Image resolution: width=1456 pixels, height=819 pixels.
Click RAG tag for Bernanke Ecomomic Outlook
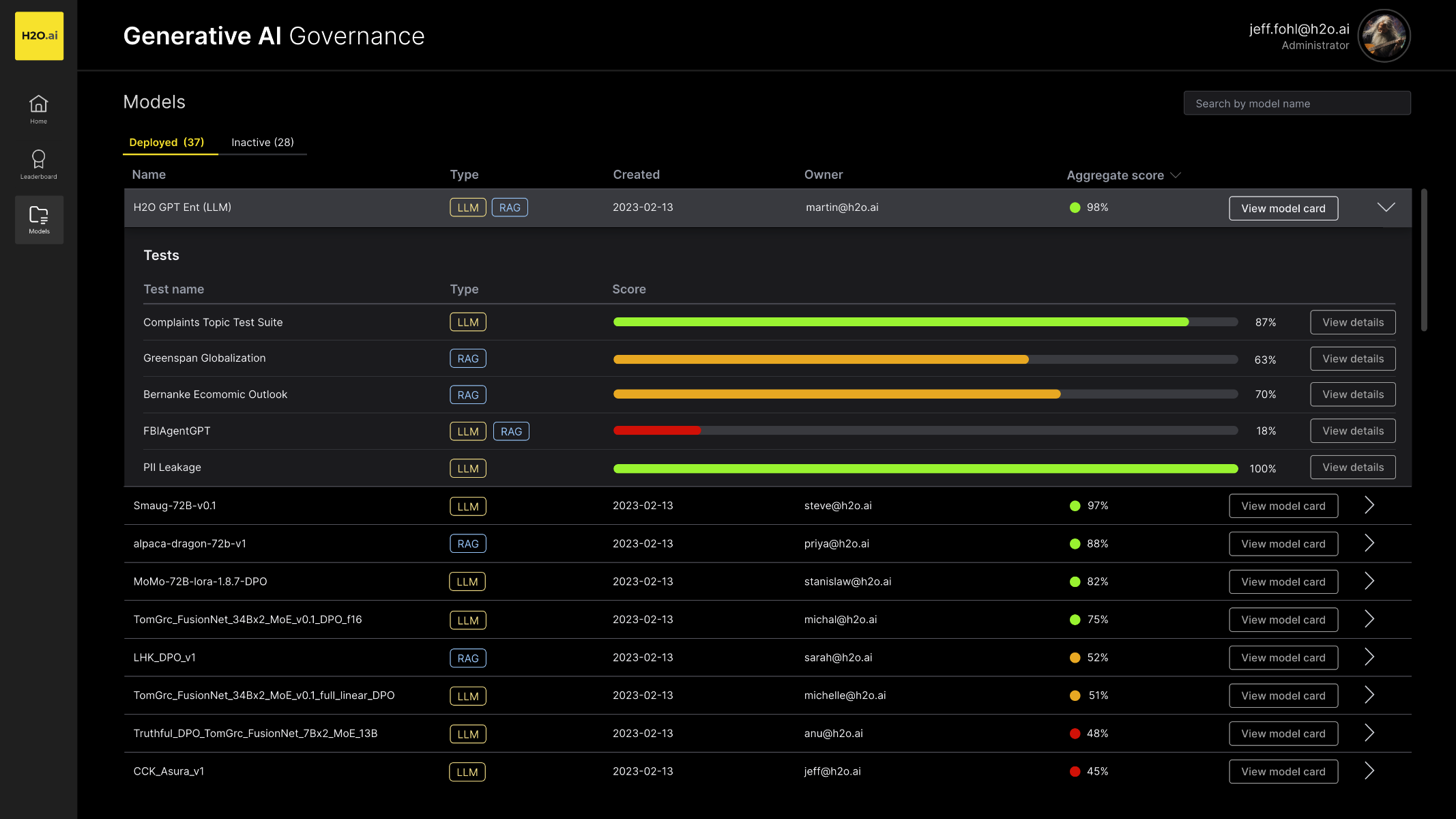(468, 394)
